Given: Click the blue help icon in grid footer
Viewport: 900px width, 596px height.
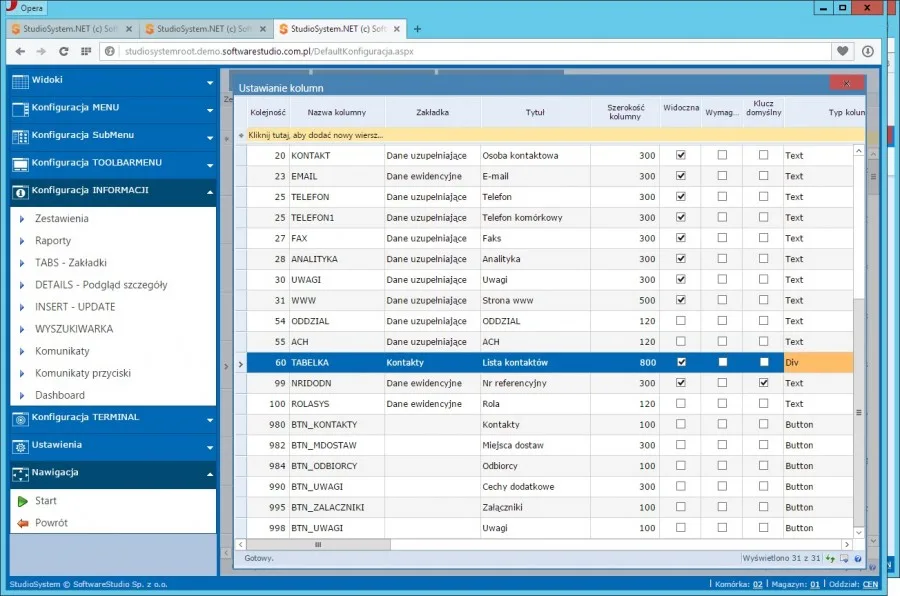Looking at the screenshot, I should (858, 558).
